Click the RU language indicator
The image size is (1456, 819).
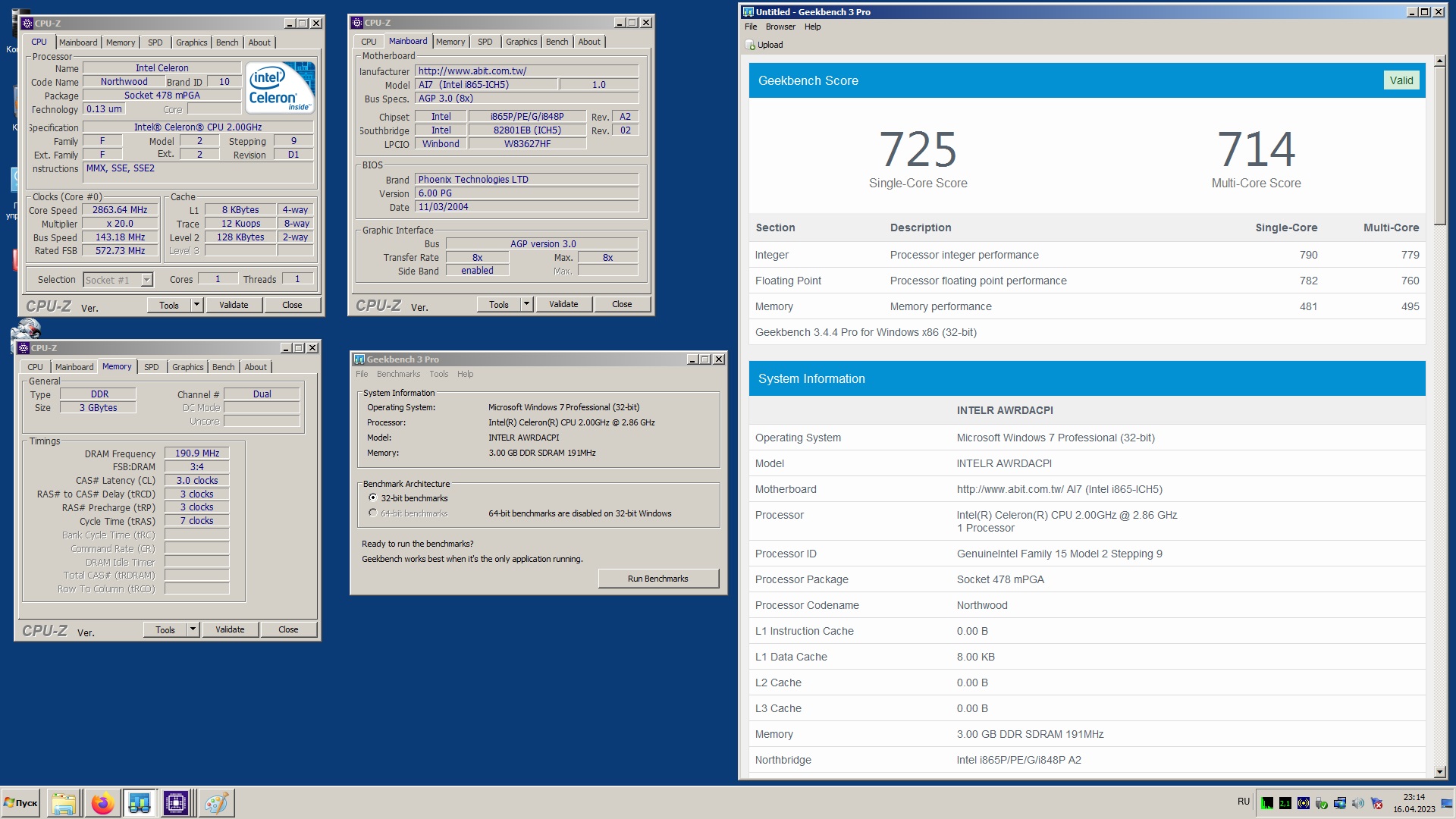(x=1244, y=802)
